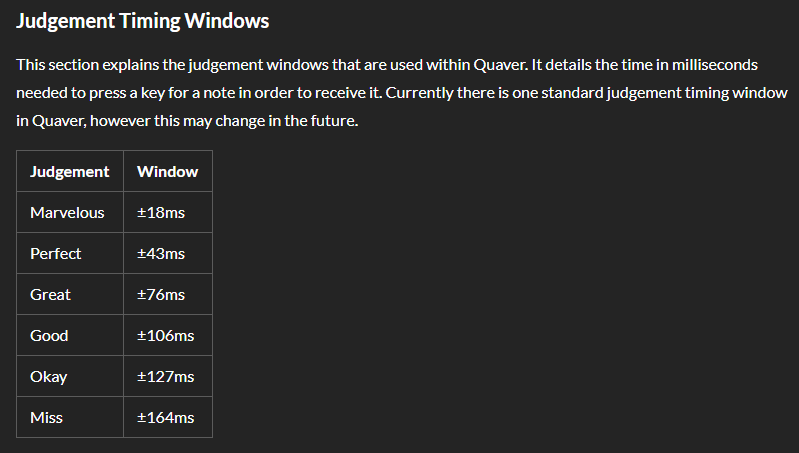
Task: Select the Good judgement cell
Action: tap(49, 335)
